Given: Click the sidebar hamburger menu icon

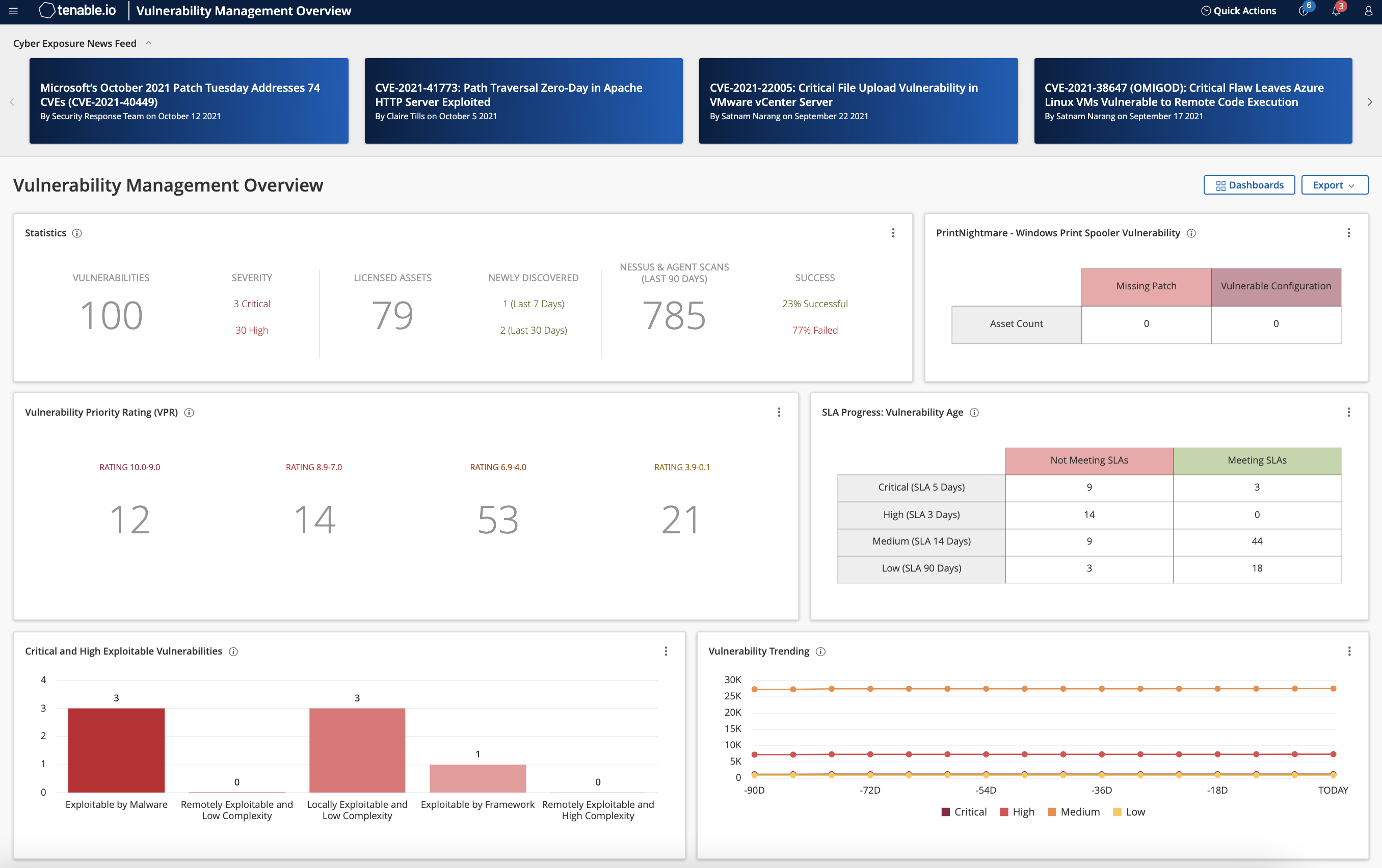Looking at the screenshot, I should [x=14, y=12].
